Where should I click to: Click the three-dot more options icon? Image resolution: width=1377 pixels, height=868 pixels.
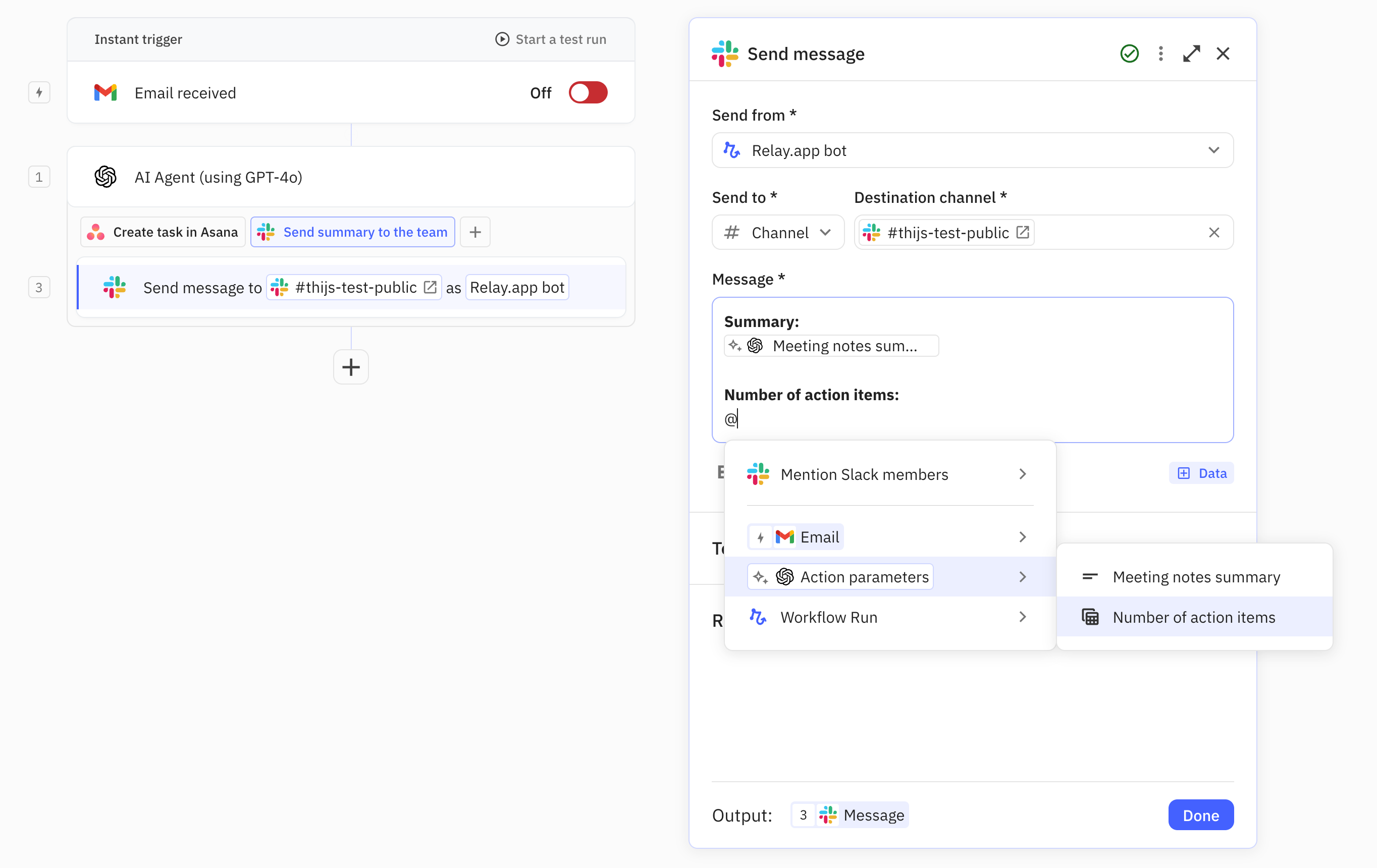[x=1160, y=54]
